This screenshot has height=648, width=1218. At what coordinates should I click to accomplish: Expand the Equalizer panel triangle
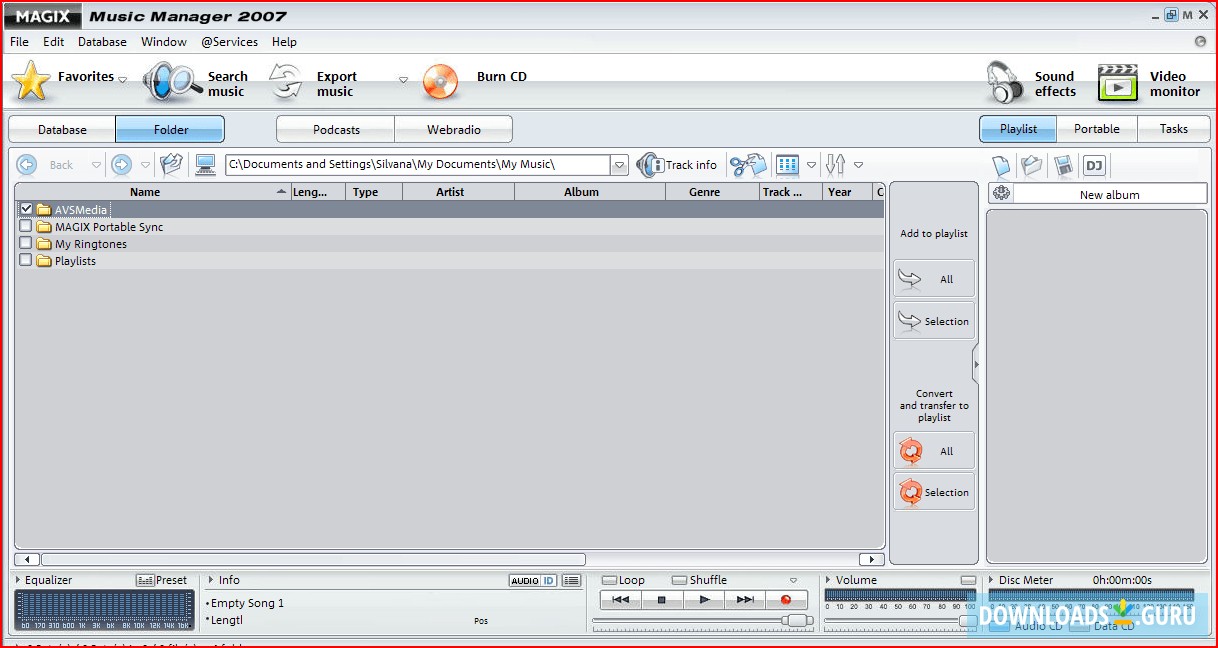click(18, 580)
